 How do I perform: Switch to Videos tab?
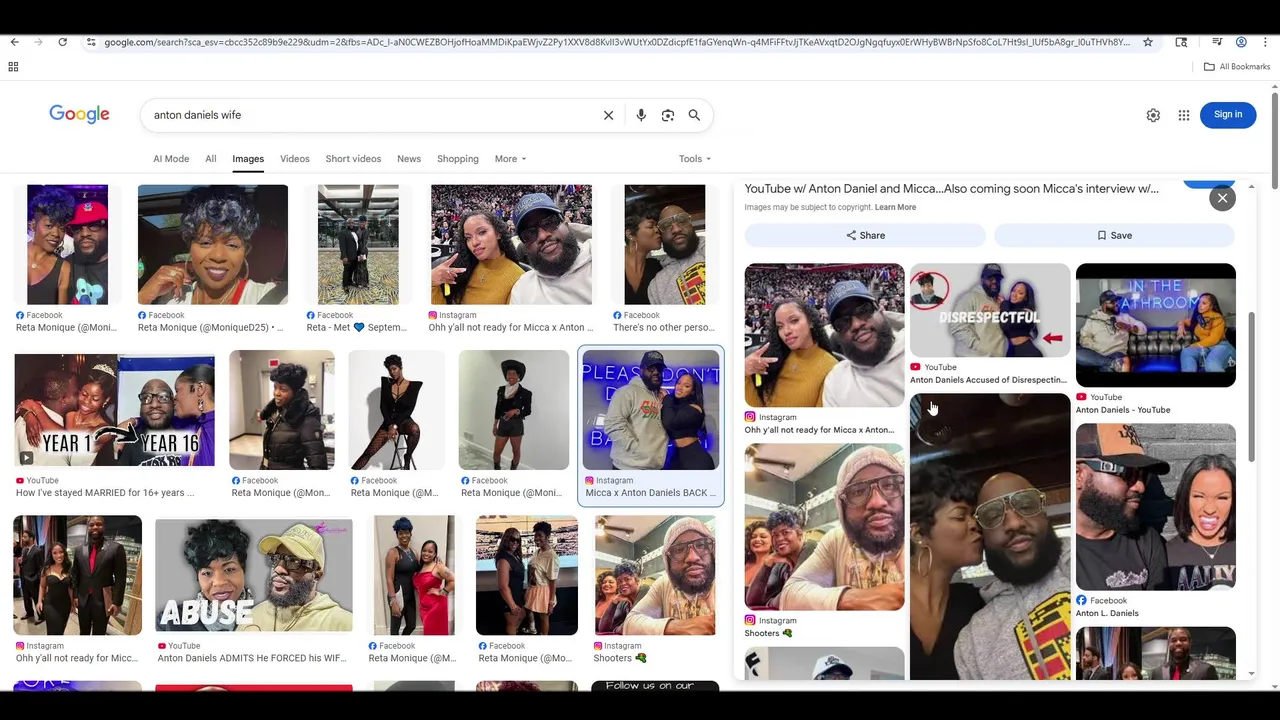pyautogui.click(x=294, y=159)
